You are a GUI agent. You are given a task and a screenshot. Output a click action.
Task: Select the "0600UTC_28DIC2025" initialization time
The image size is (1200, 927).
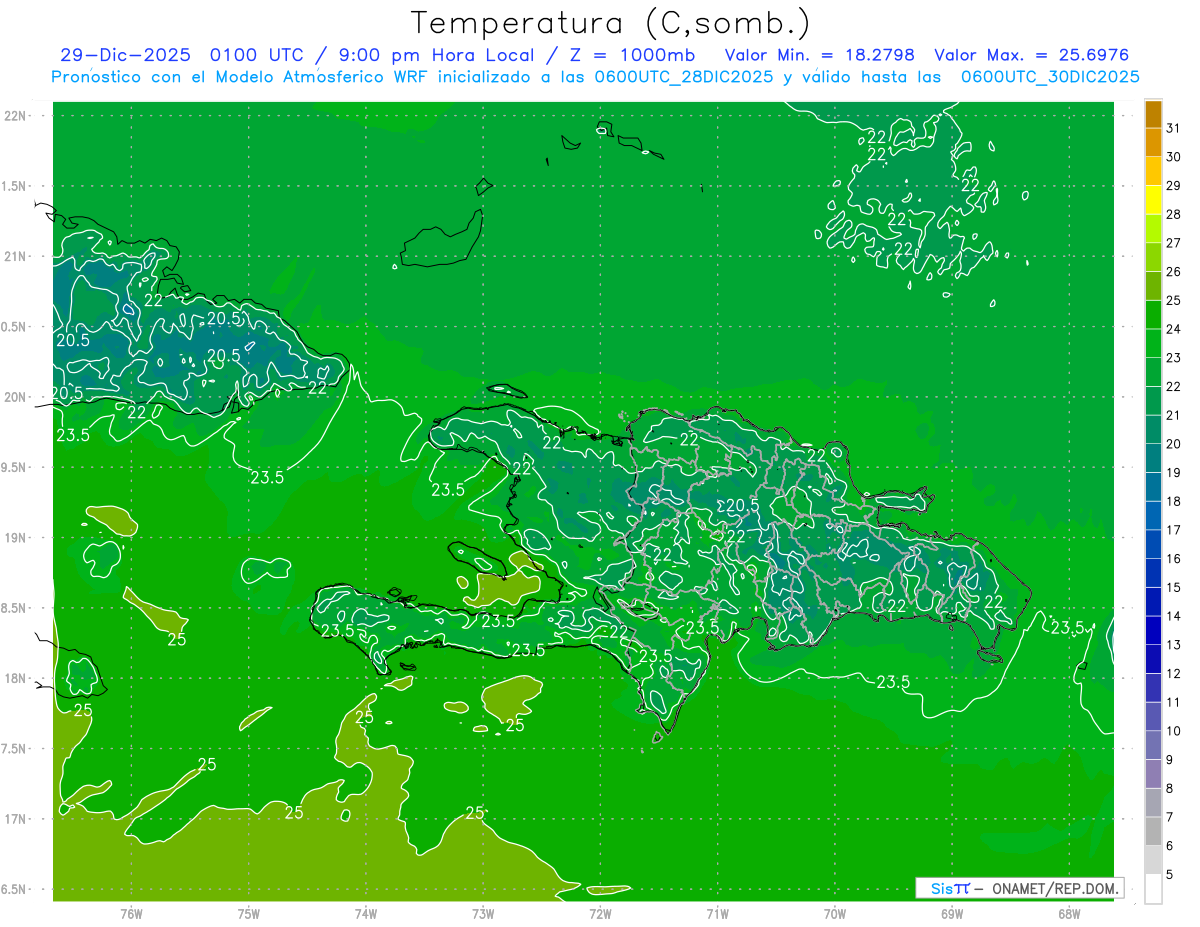tap(683, 77)
